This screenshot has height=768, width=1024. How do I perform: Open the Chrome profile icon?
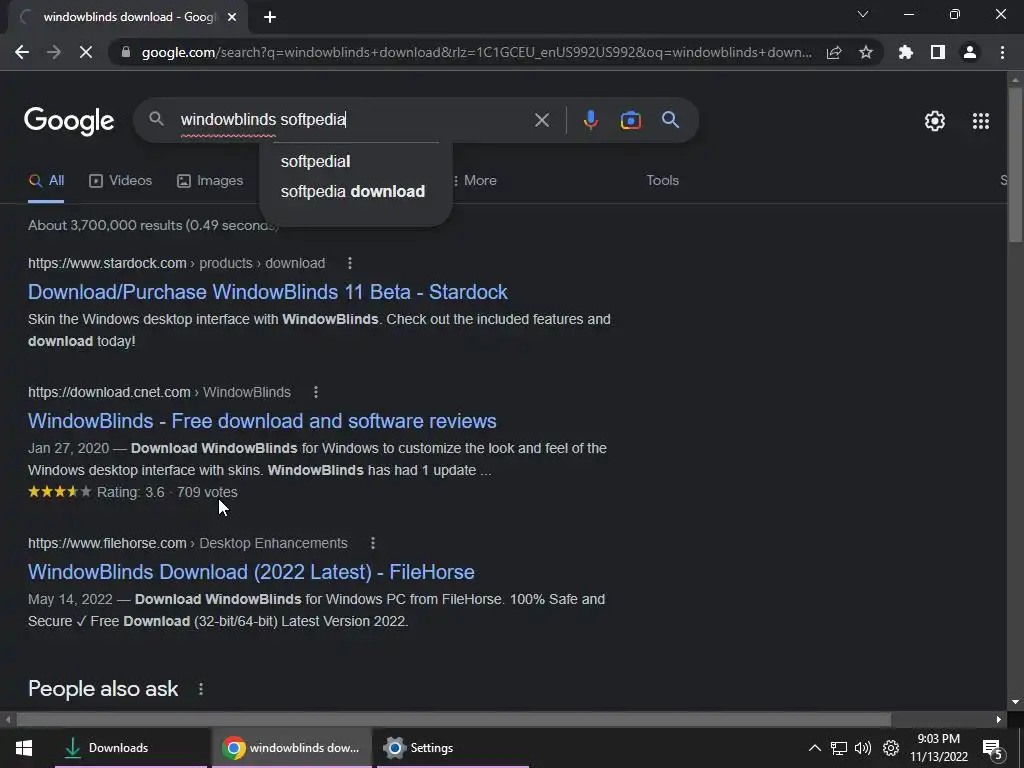coord(970,52)
